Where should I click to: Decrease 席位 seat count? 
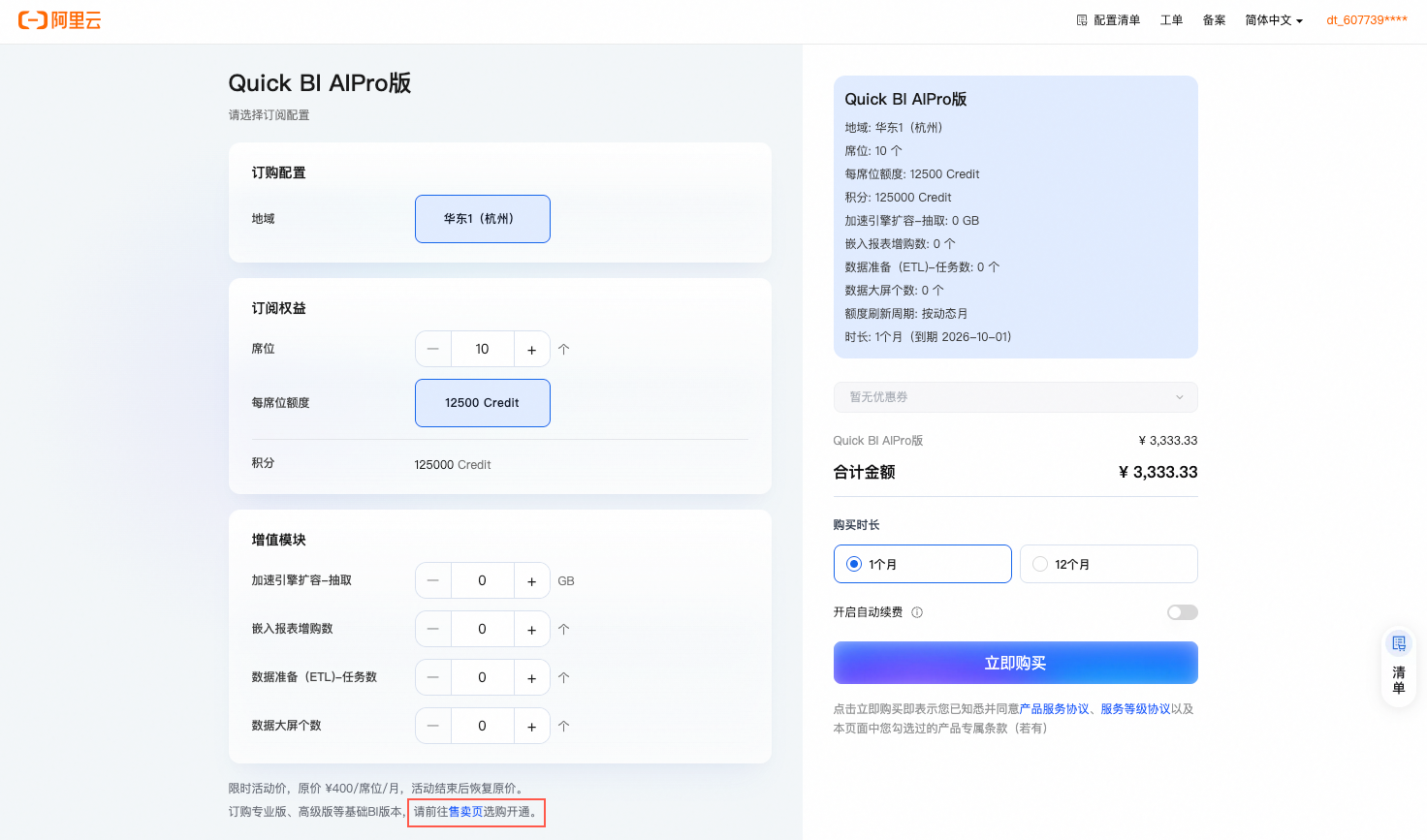[433, 349]
